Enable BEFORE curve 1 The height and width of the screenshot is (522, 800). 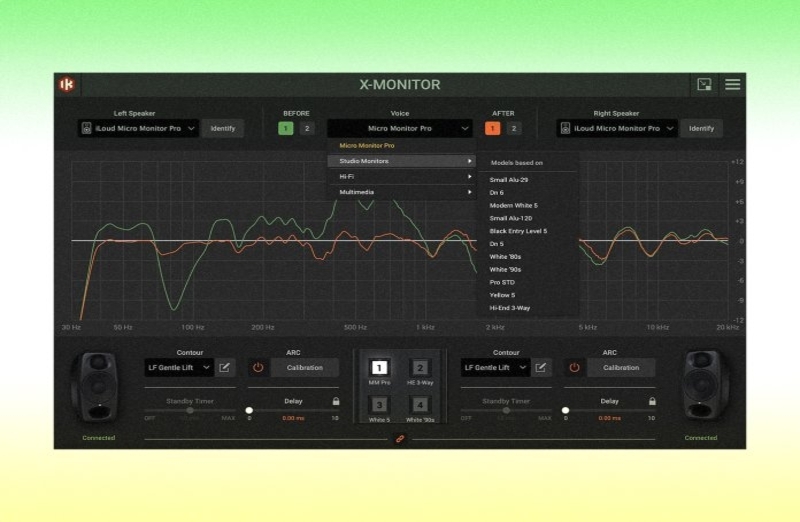286,129
